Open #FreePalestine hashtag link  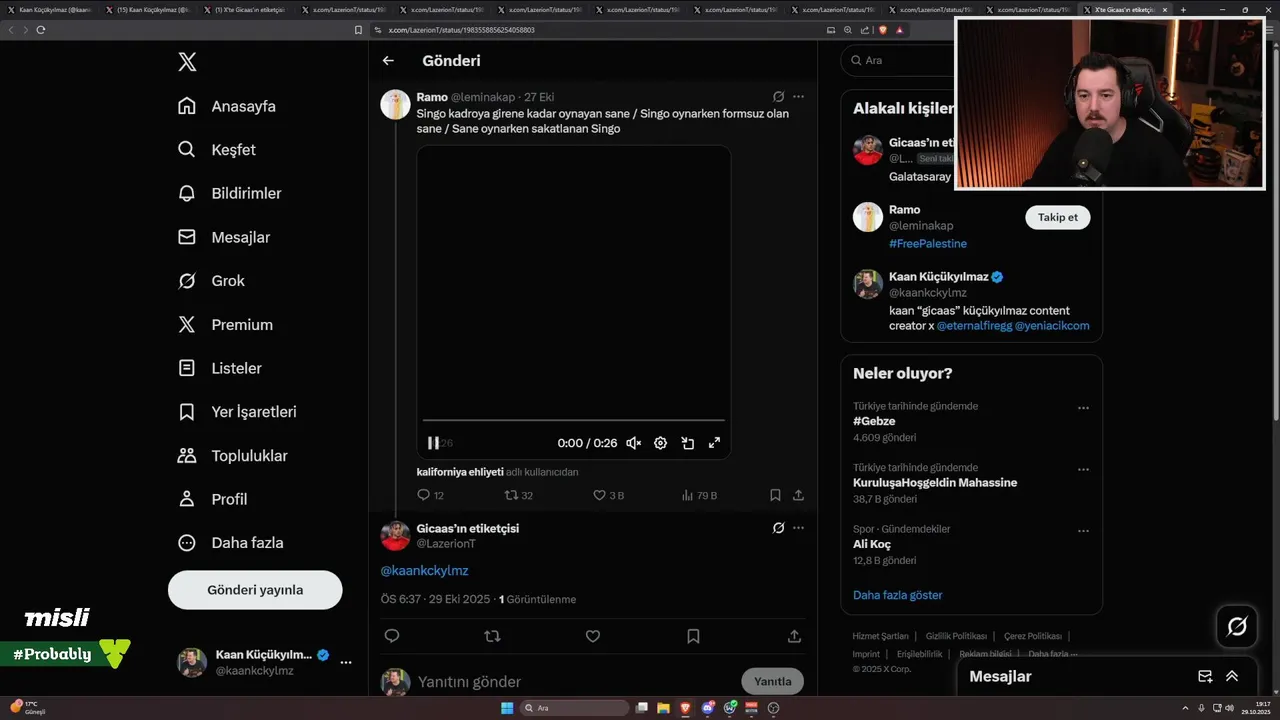coord(928,244)
